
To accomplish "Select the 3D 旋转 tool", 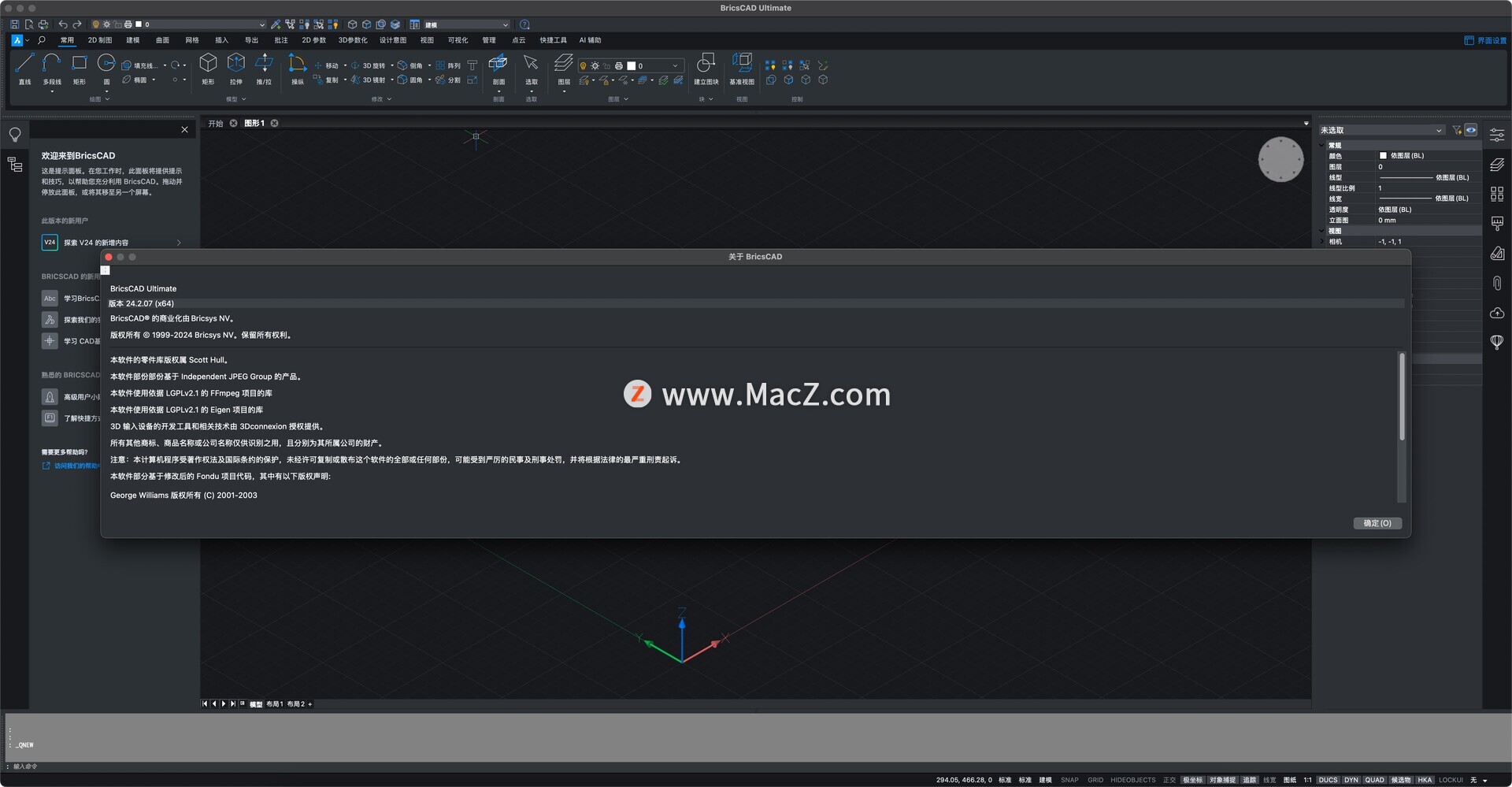I will [369, 65].
